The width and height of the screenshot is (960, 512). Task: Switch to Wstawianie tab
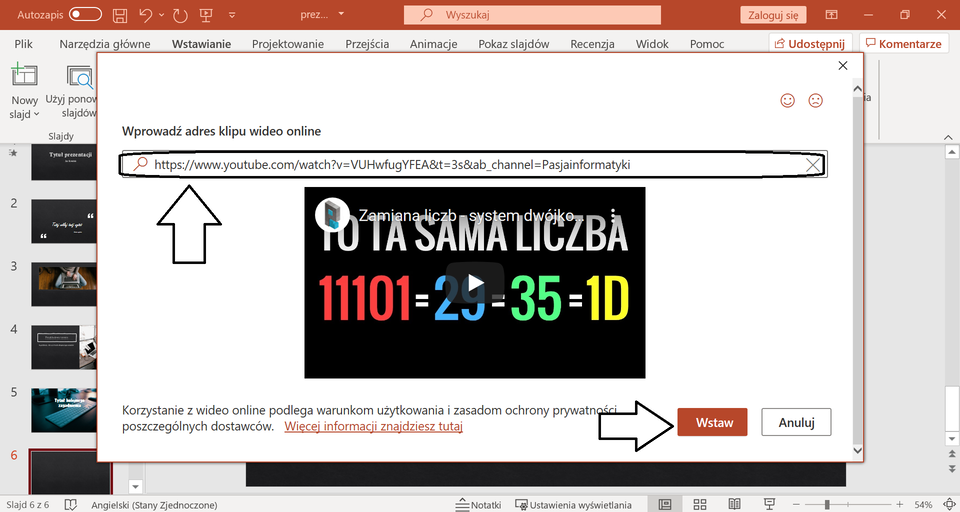(201, 44)
